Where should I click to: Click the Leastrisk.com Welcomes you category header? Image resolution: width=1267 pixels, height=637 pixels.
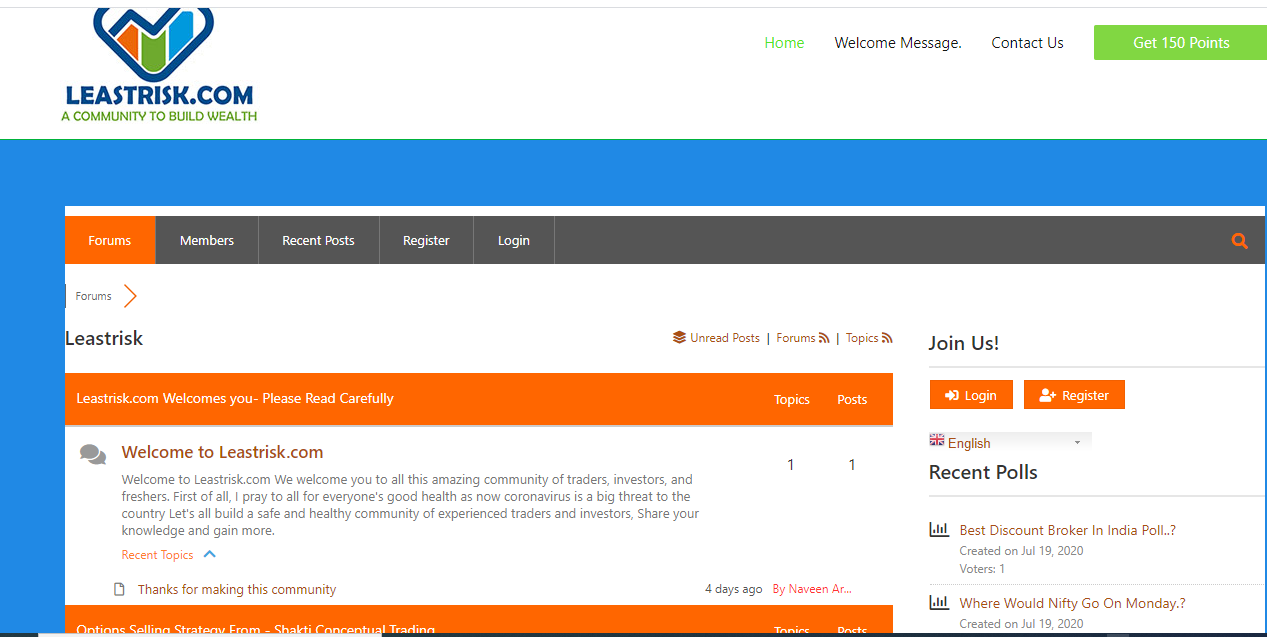click(235, 398)
